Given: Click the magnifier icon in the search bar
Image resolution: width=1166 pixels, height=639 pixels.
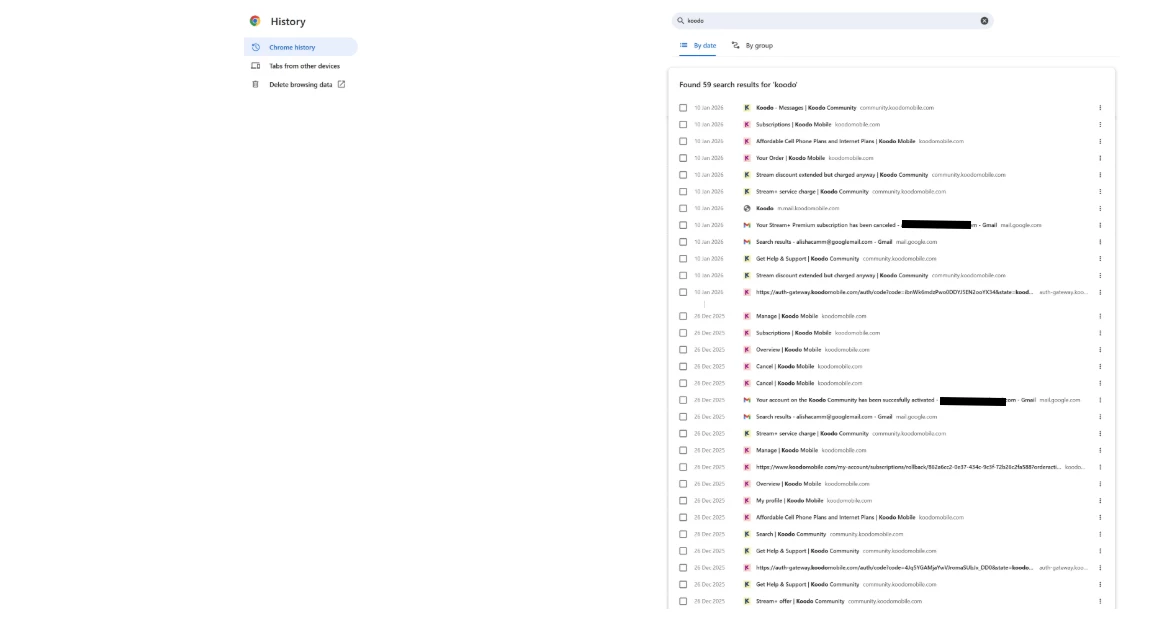Looking at the screenshot, I should coord(680,21).
